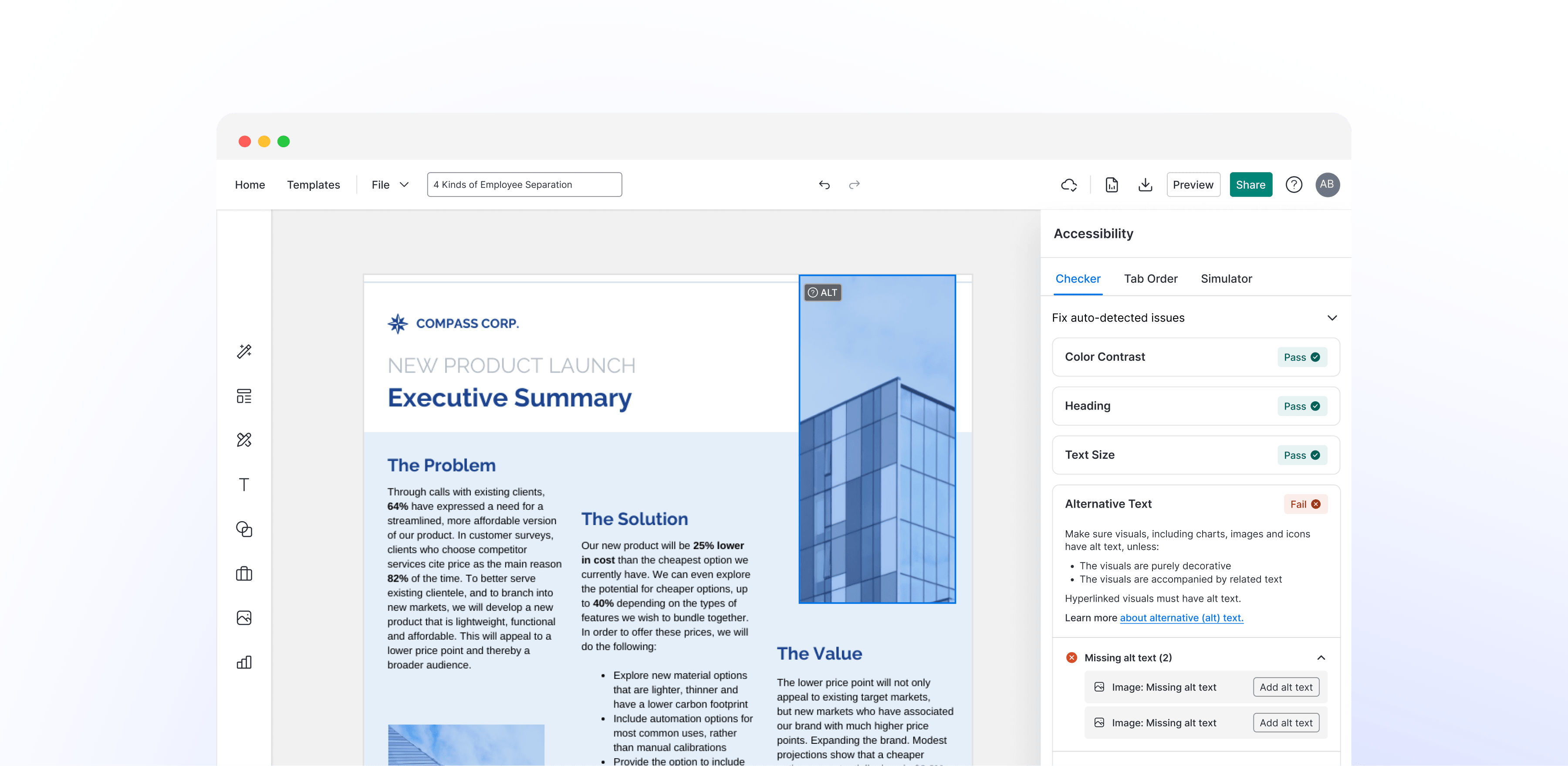
Task: Click the ALT badge on building image
Action: (822, 292)
